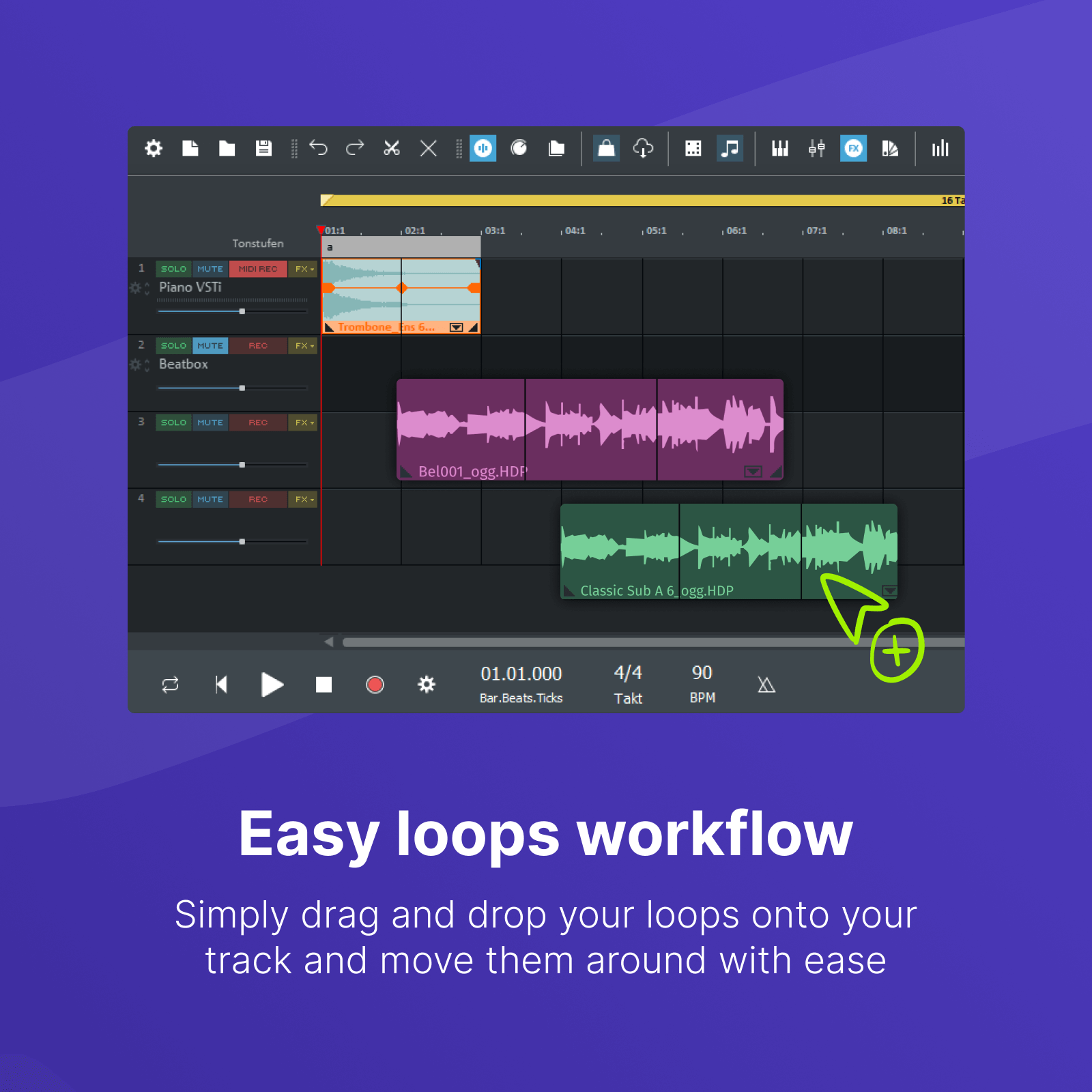The image size is (1092, 1092).
Task: Open the in-app store
Action: tap(605, 148)
